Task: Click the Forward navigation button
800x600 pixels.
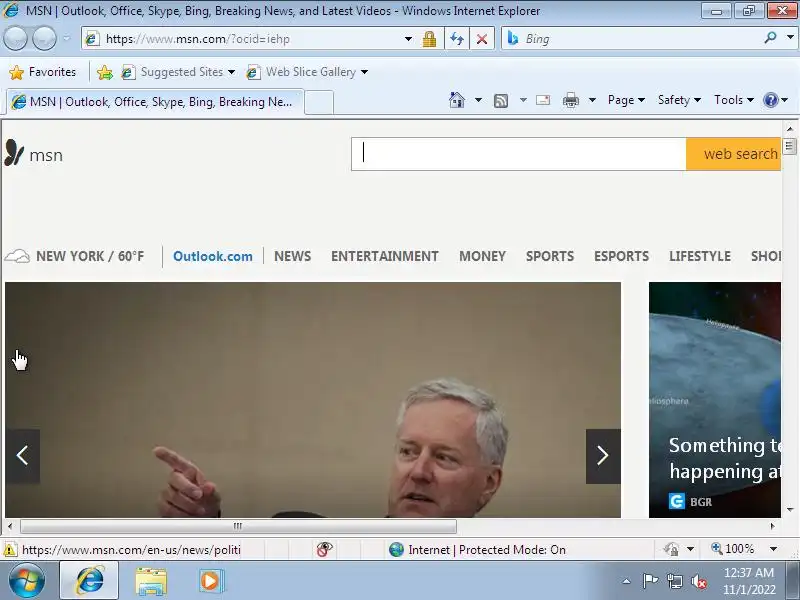Action: pyautogui.click(x=45, y=38)
